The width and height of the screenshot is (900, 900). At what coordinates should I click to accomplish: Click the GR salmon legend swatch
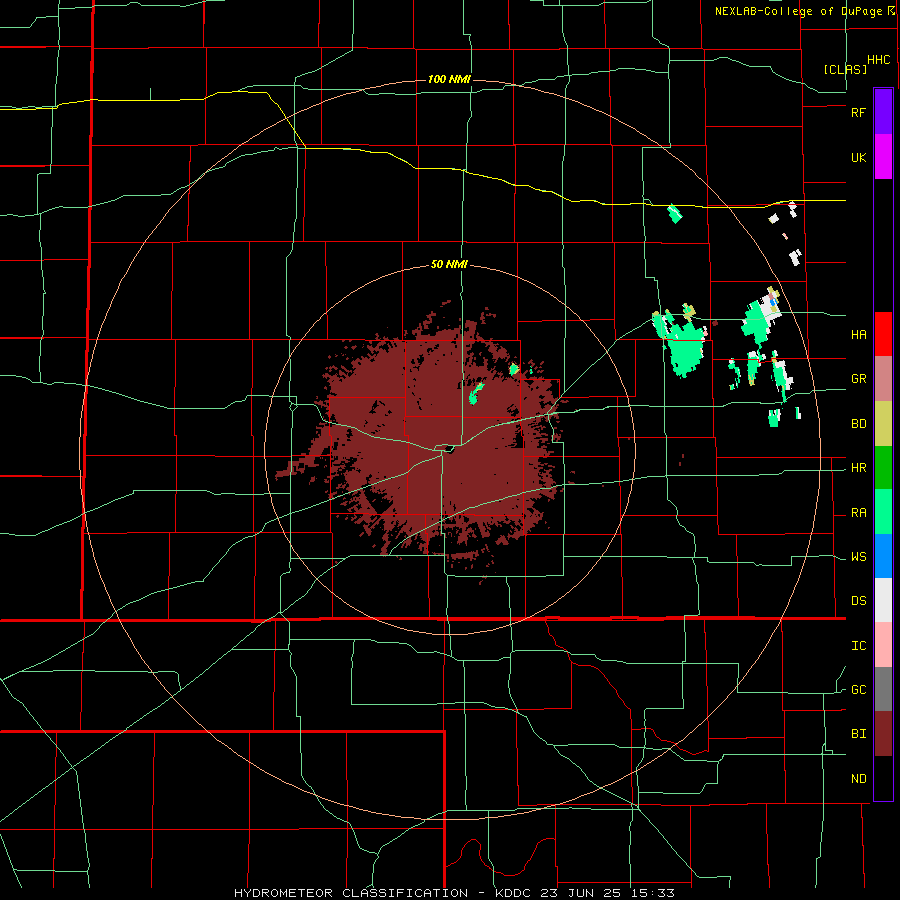(x=883, y=379)
